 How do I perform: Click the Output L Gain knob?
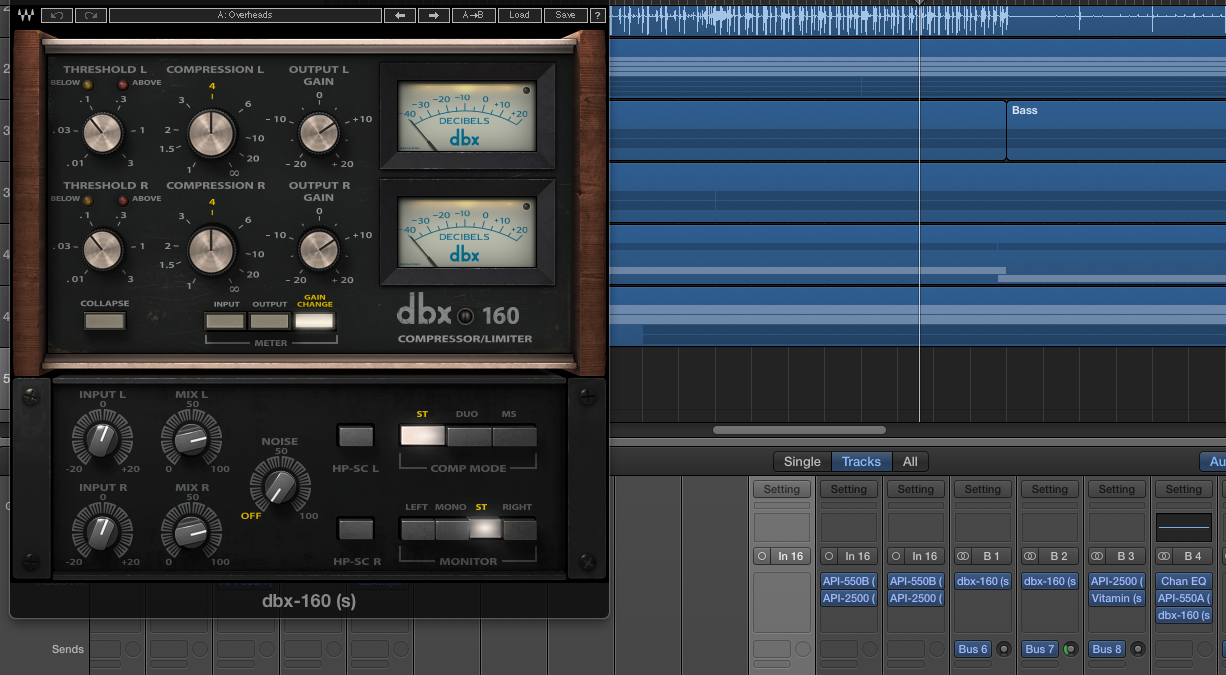319,132
